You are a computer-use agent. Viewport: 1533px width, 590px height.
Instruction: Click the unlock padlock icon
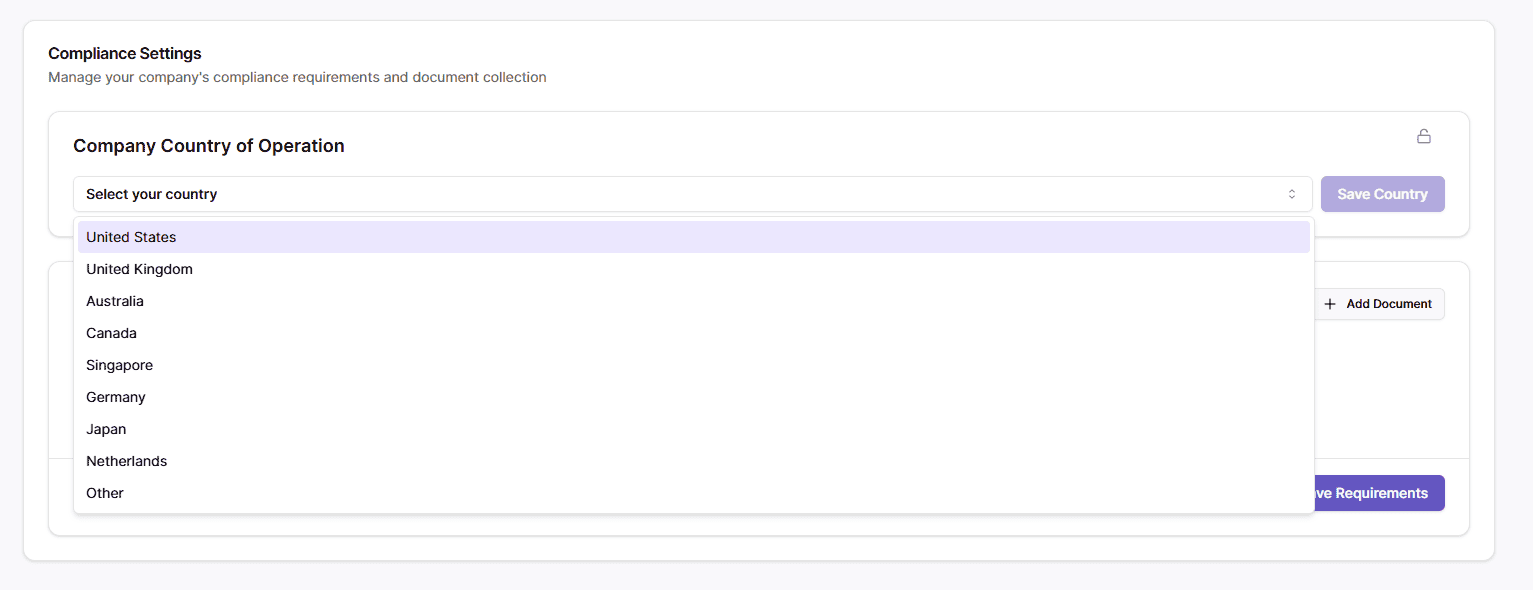1424,136
